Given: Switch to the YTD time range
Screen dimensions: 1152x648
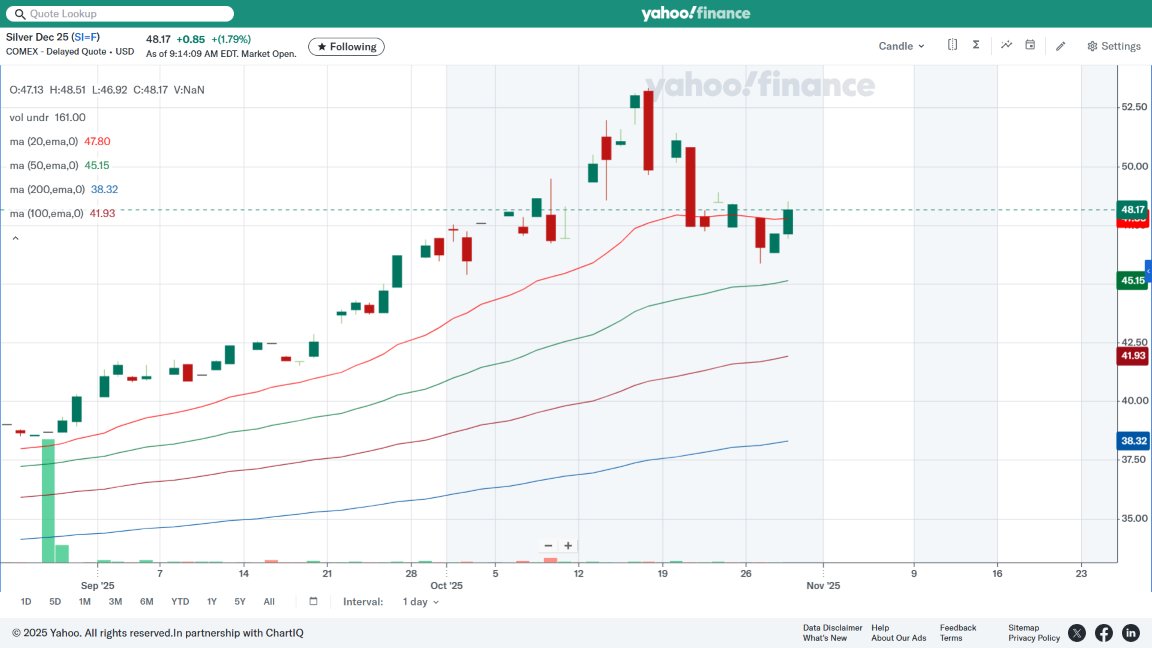Looking at the screenshot, I should pyautogui.click(x=180, y=602).
